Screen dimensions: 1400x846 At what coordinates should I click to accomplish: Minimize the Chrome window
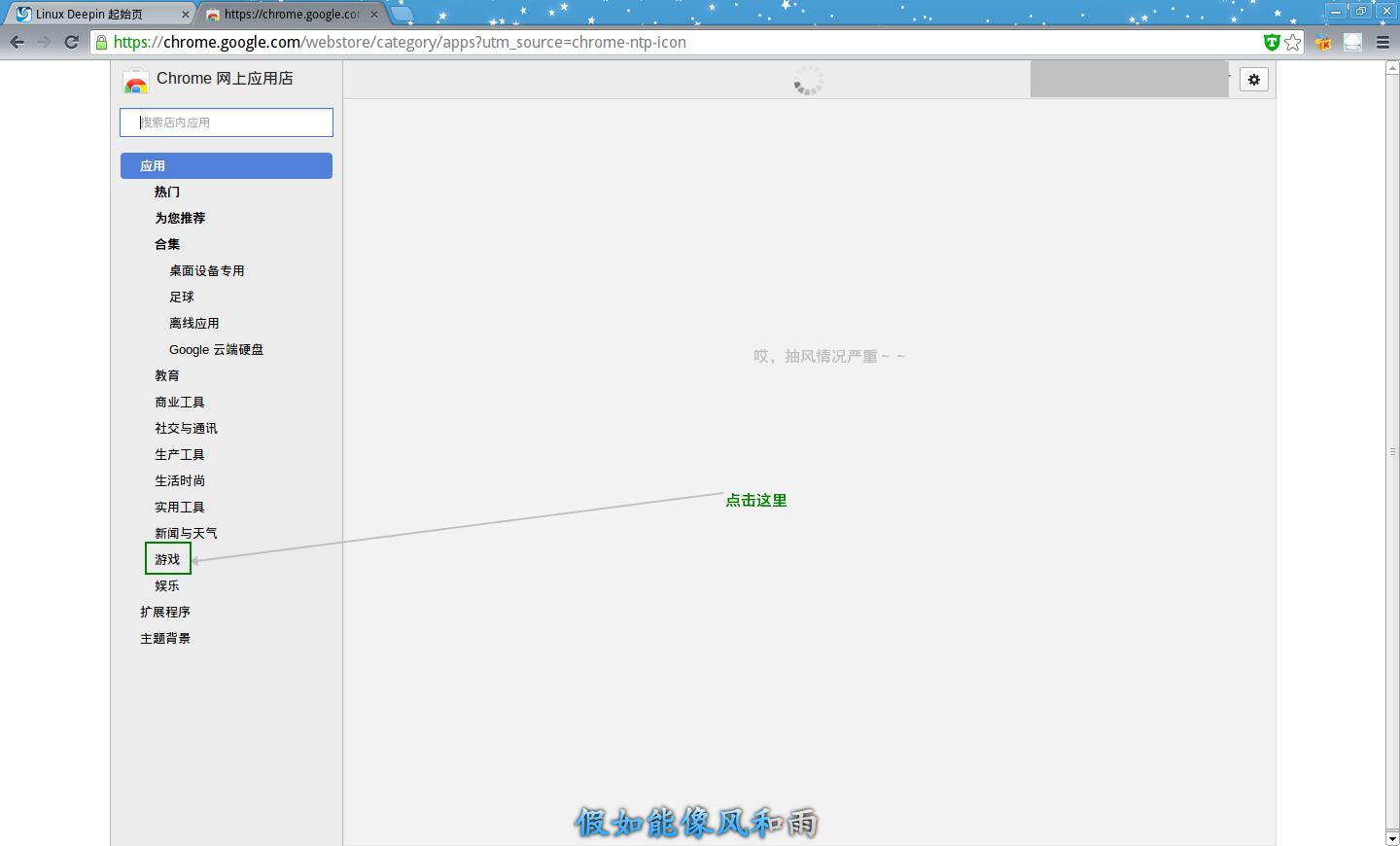pyautogui.click(x=1336, y=11)
